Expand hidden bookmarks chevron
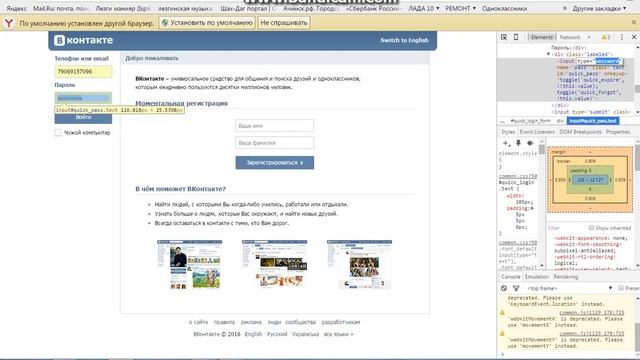 point(565,8)
